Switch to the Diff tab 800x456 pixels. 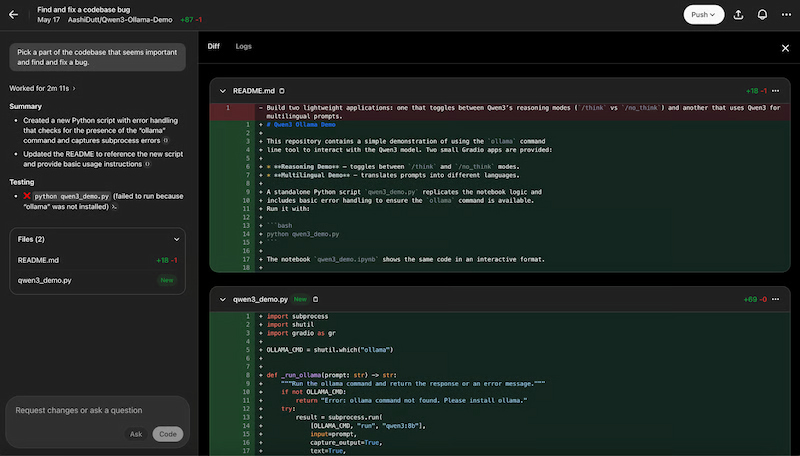tap(213, 46)
